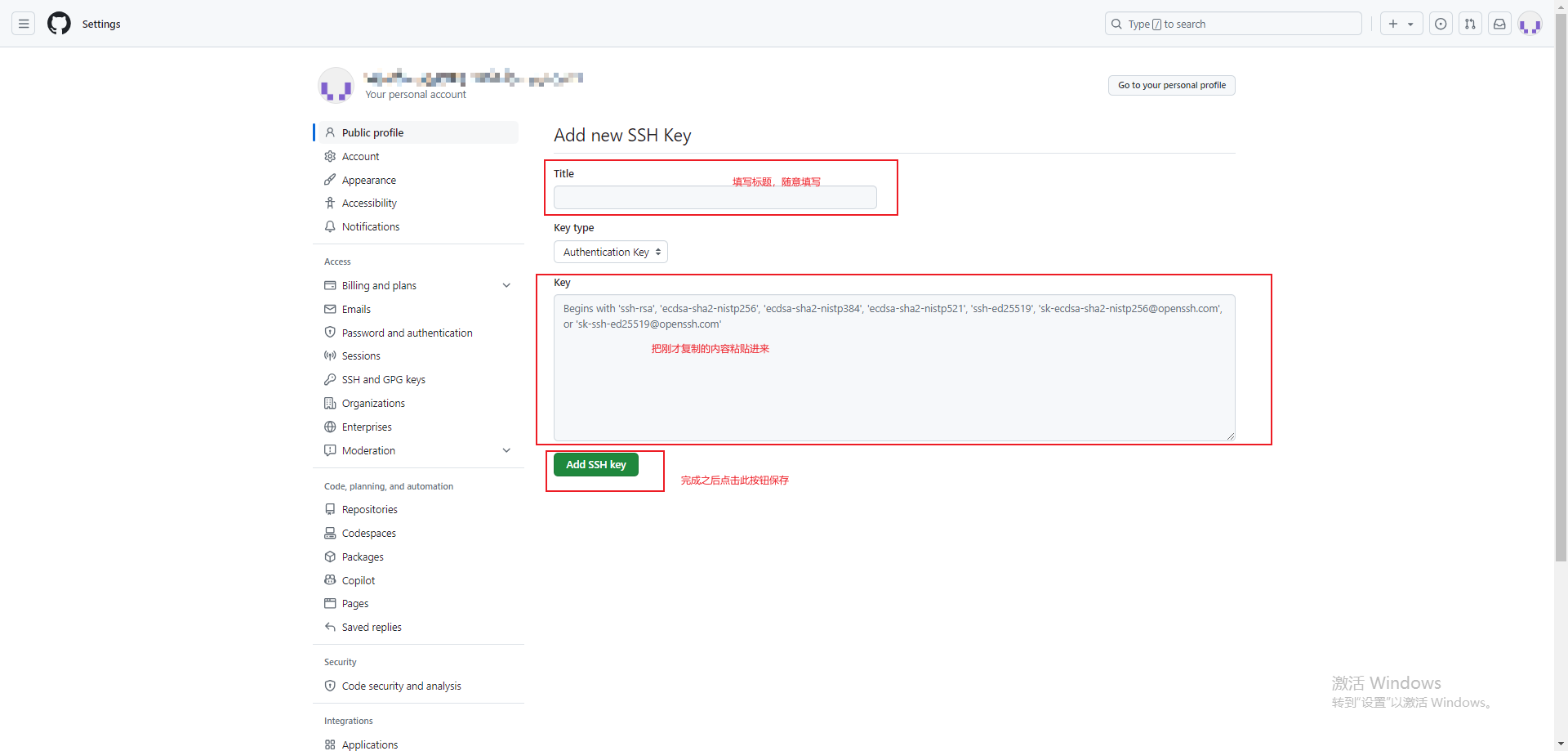Click the profile avatar beside account name
The width and height of the screenshot is (1568, 751).
point(336,85)
